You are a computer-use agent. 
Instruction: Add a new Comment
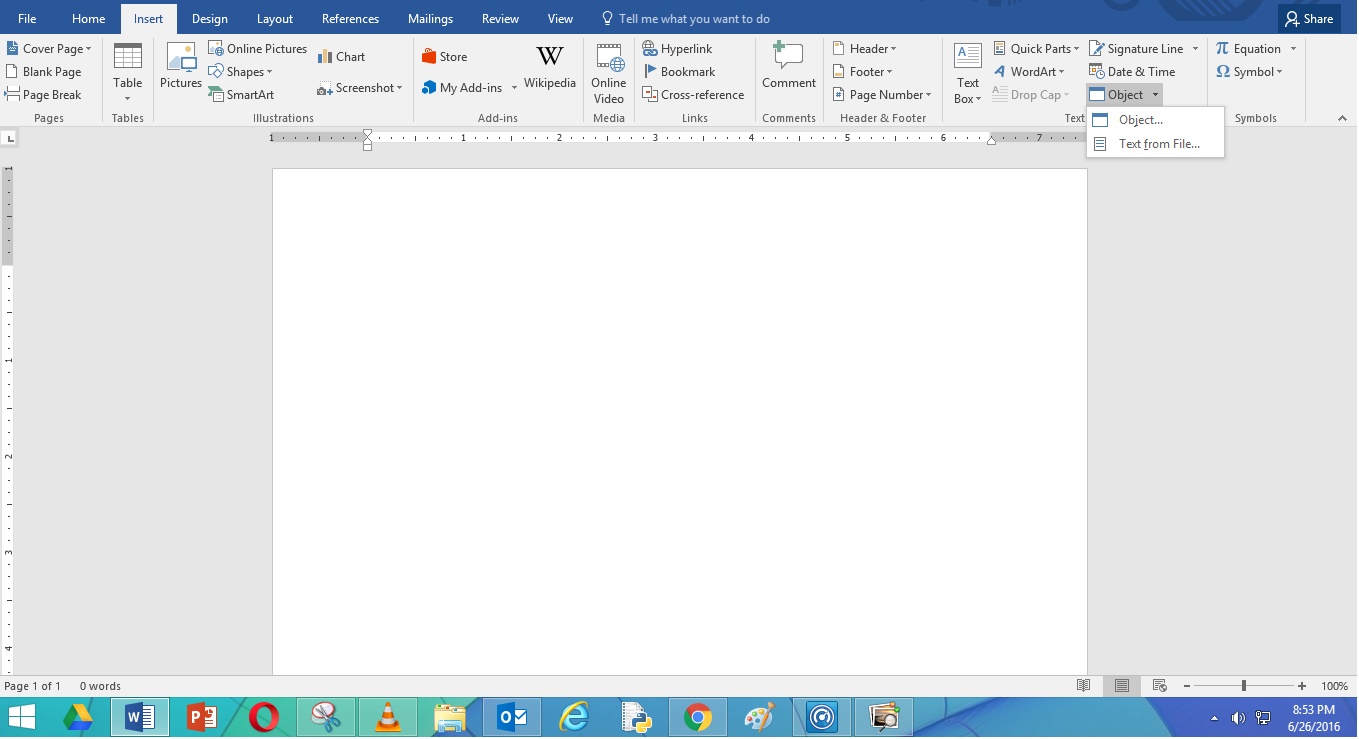pos(789,67)
